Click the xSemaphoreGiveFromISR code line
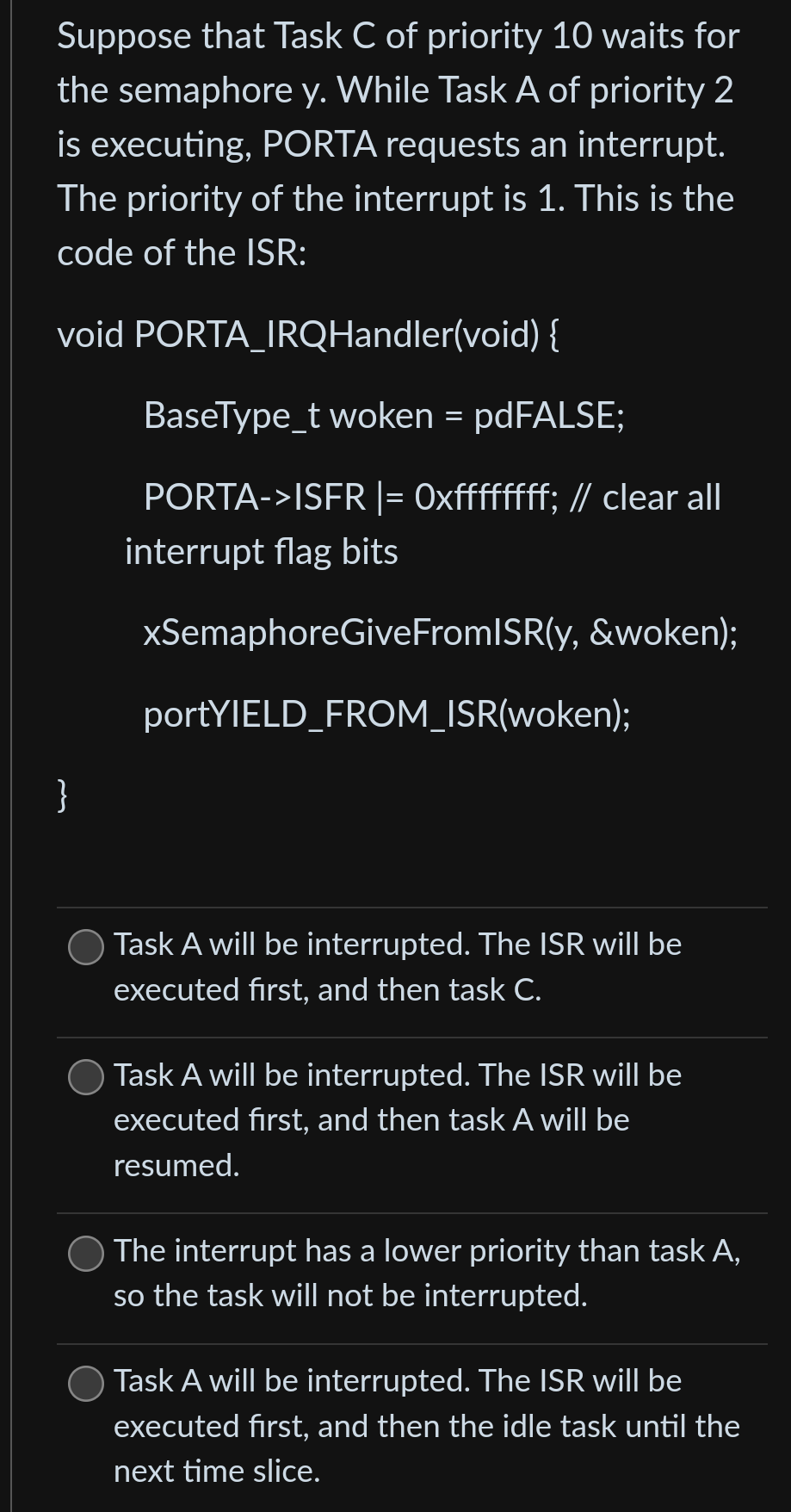Screen dimensions: 791x1512 click(440, 634)
